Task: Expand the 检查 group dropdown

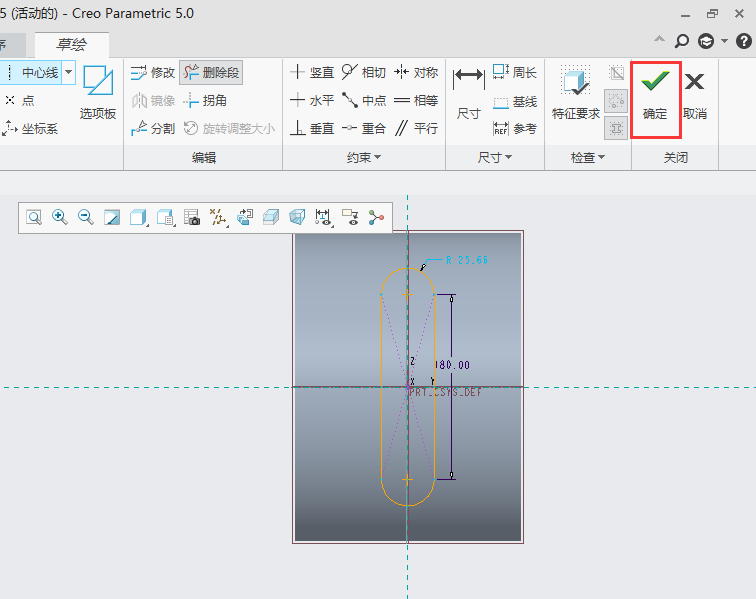Action: point(588,158)
